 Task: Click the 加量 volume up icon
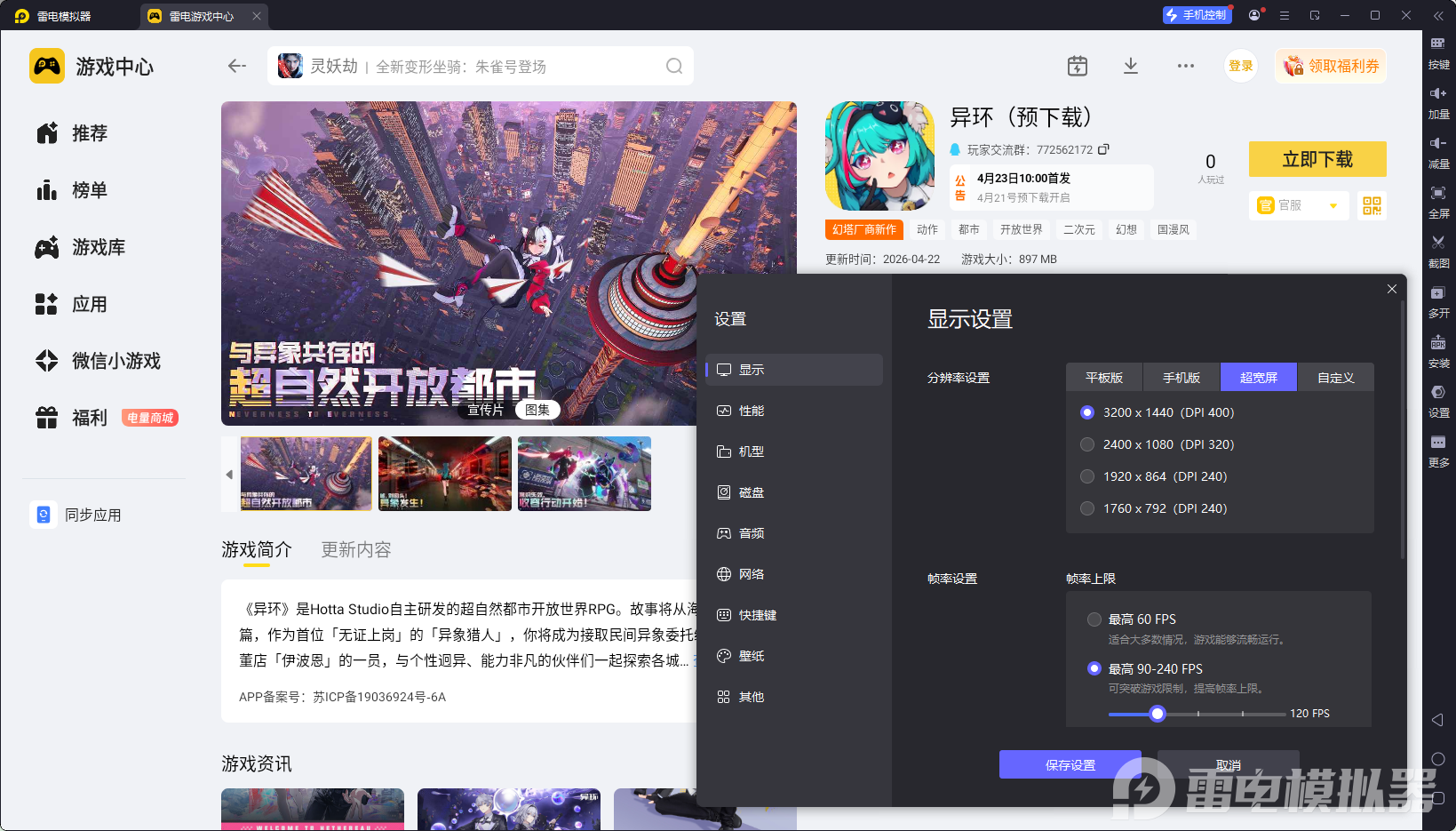coord(1438,93)
